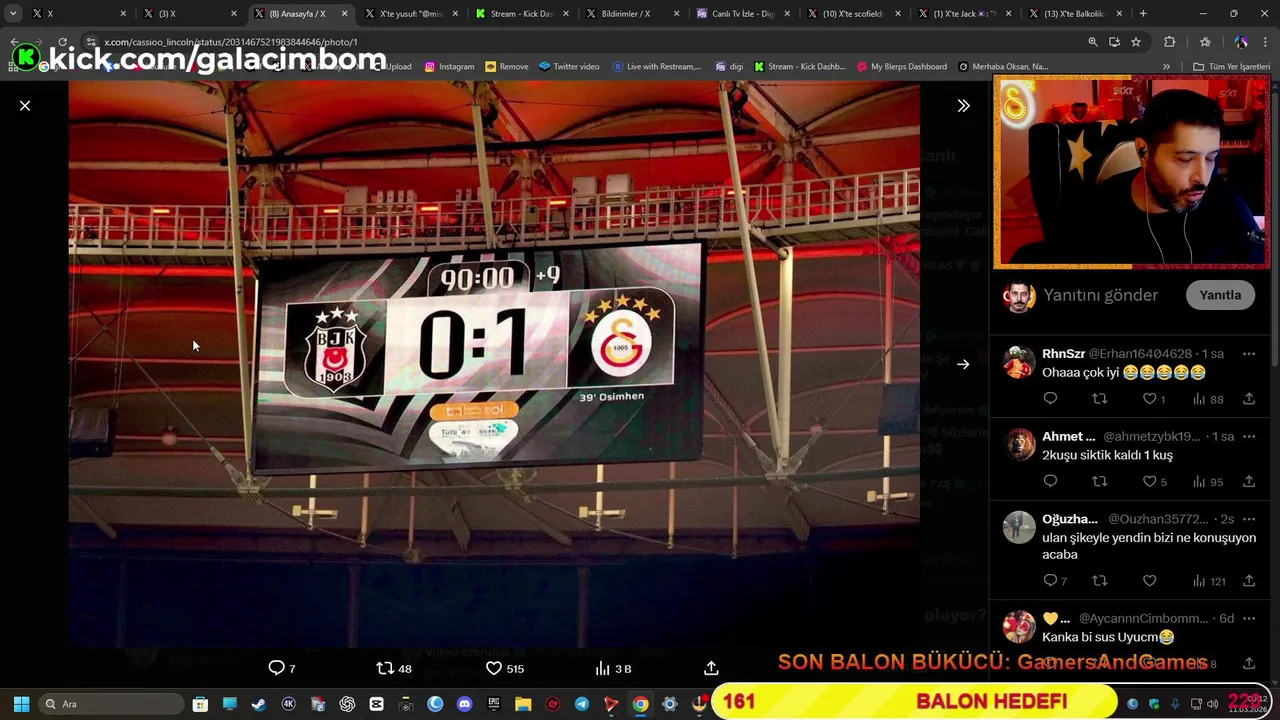
Task: Repost Oğuzha's comment
Action: pyautogui.click(x=1100, y=581)
